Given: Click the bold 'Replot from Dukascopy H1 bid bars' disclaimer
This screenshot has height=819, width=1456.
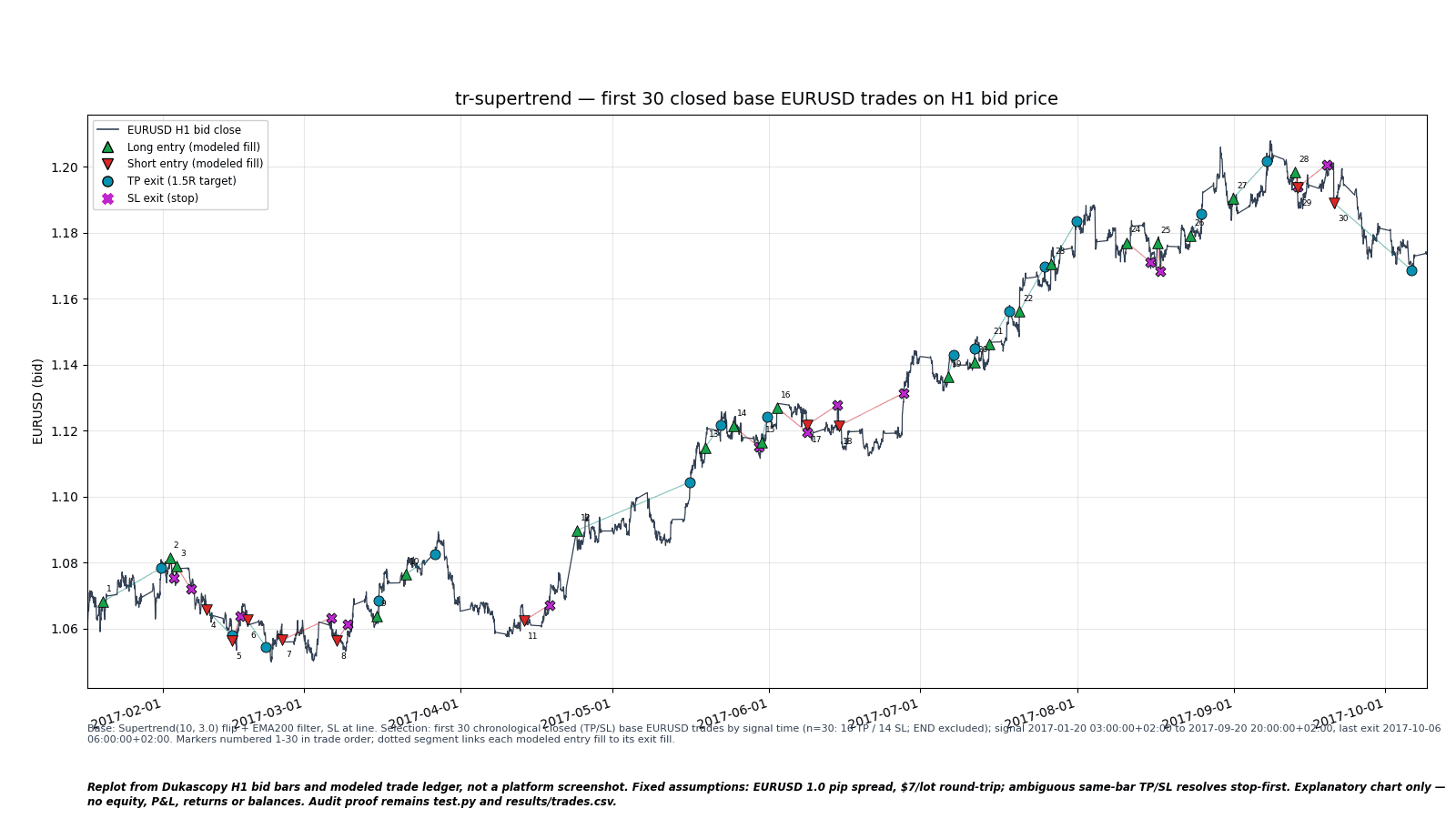Looking at the screenshot, I should (766, 794).
